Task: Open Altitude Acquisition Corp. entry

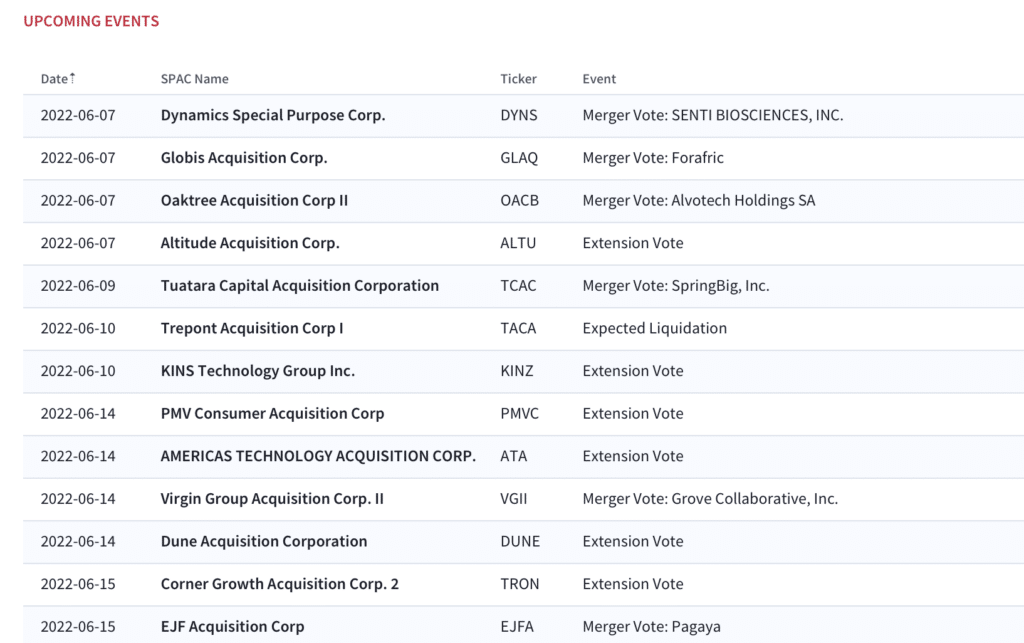Action: [x=250, y=243]
